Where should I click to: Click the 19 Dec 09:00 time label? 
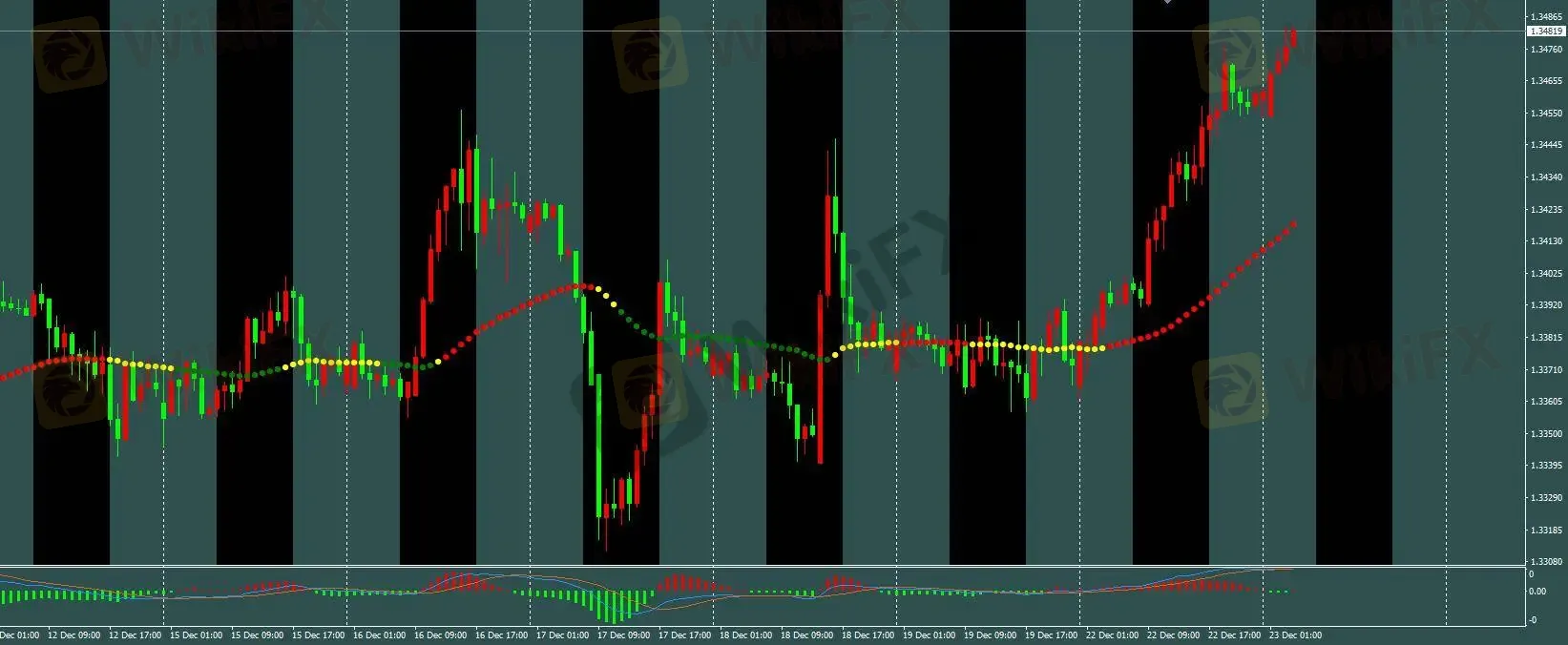pyautogui.click(x=990, y=635)
